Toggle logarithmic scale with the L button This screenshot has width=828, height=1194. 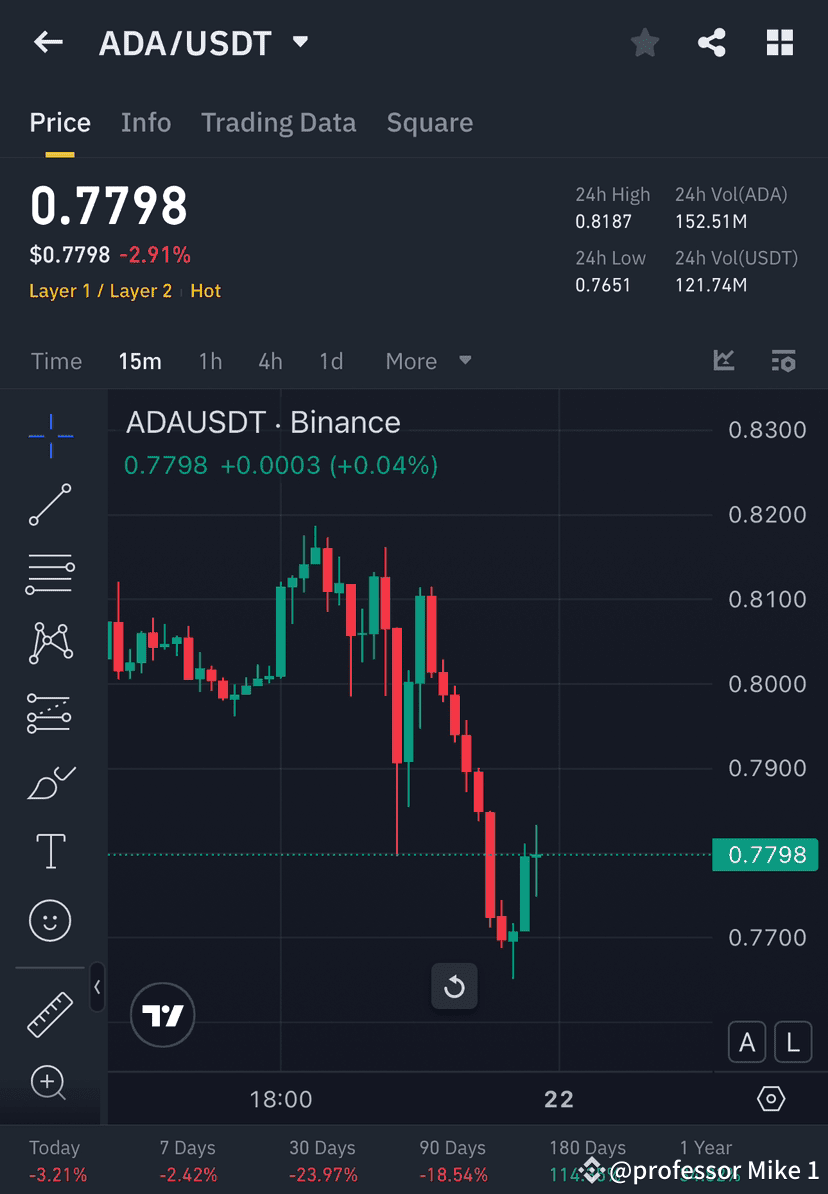coord(793,1041)
